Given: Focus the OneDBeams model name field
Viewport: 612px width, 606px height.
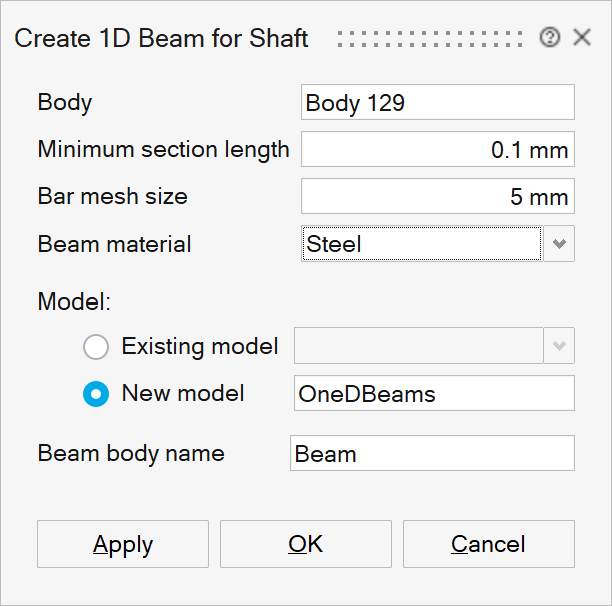Looking at the screenshot, I should click(434, 393).
